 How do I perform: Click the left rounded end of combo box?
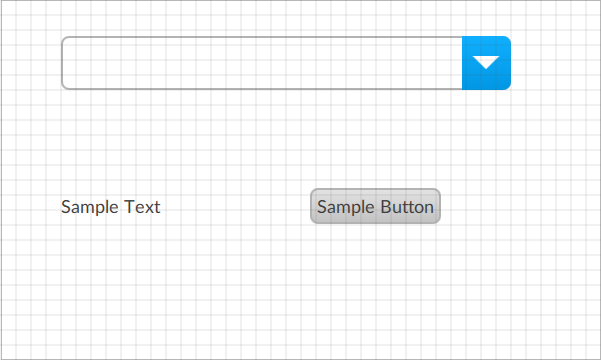[x=67, y=63]
